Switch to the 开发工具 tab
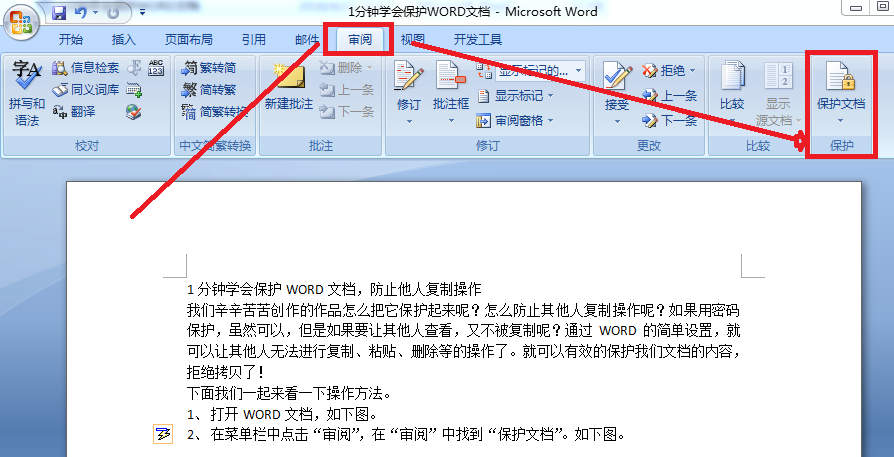Image resolution: width=894 pixels, height=457 pixels. [478, 39]
